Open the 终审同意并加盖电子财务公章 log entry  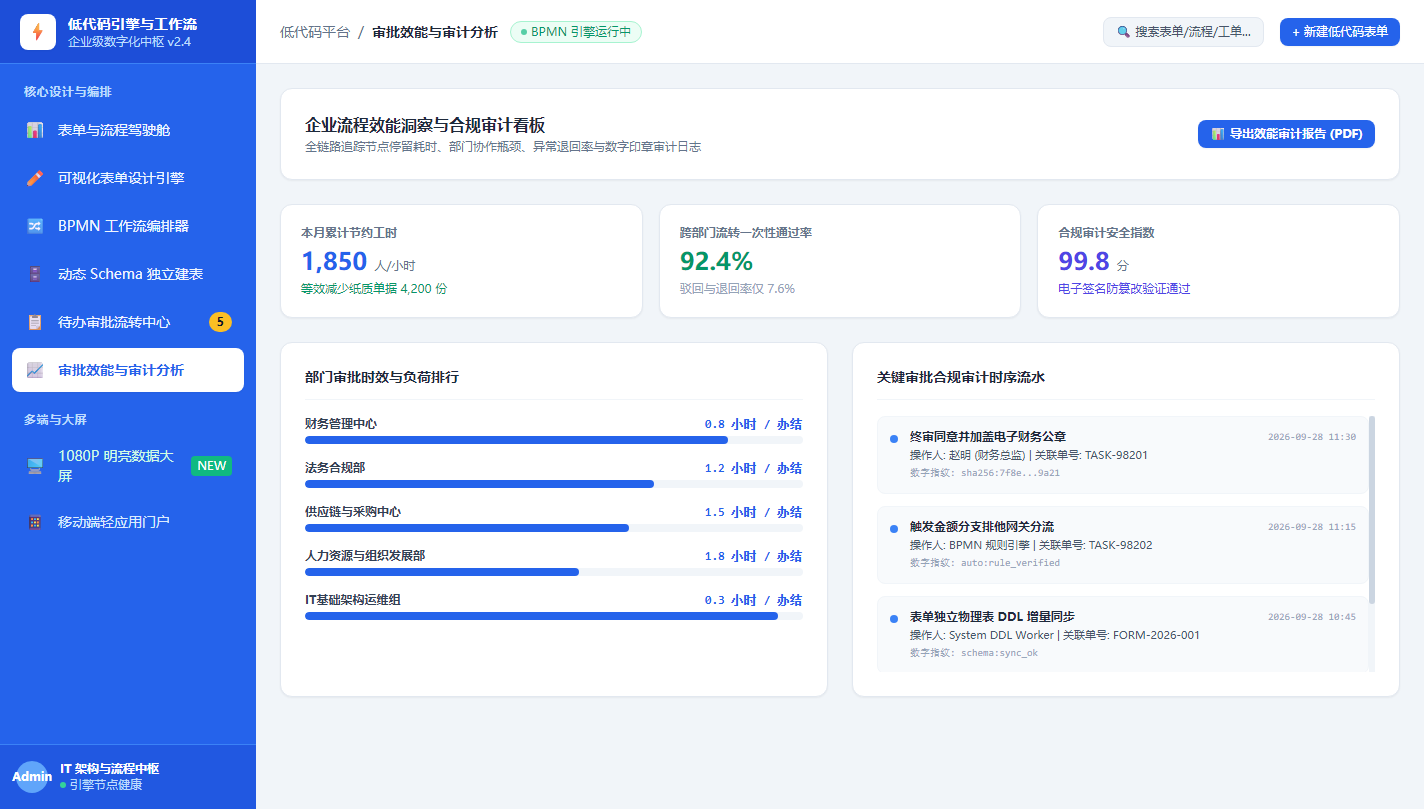[1122, 455]
